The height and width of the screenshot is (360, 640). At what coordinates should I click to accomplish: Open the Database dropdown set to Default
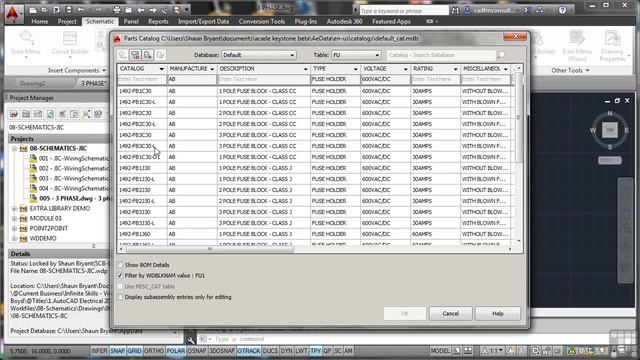258,55
